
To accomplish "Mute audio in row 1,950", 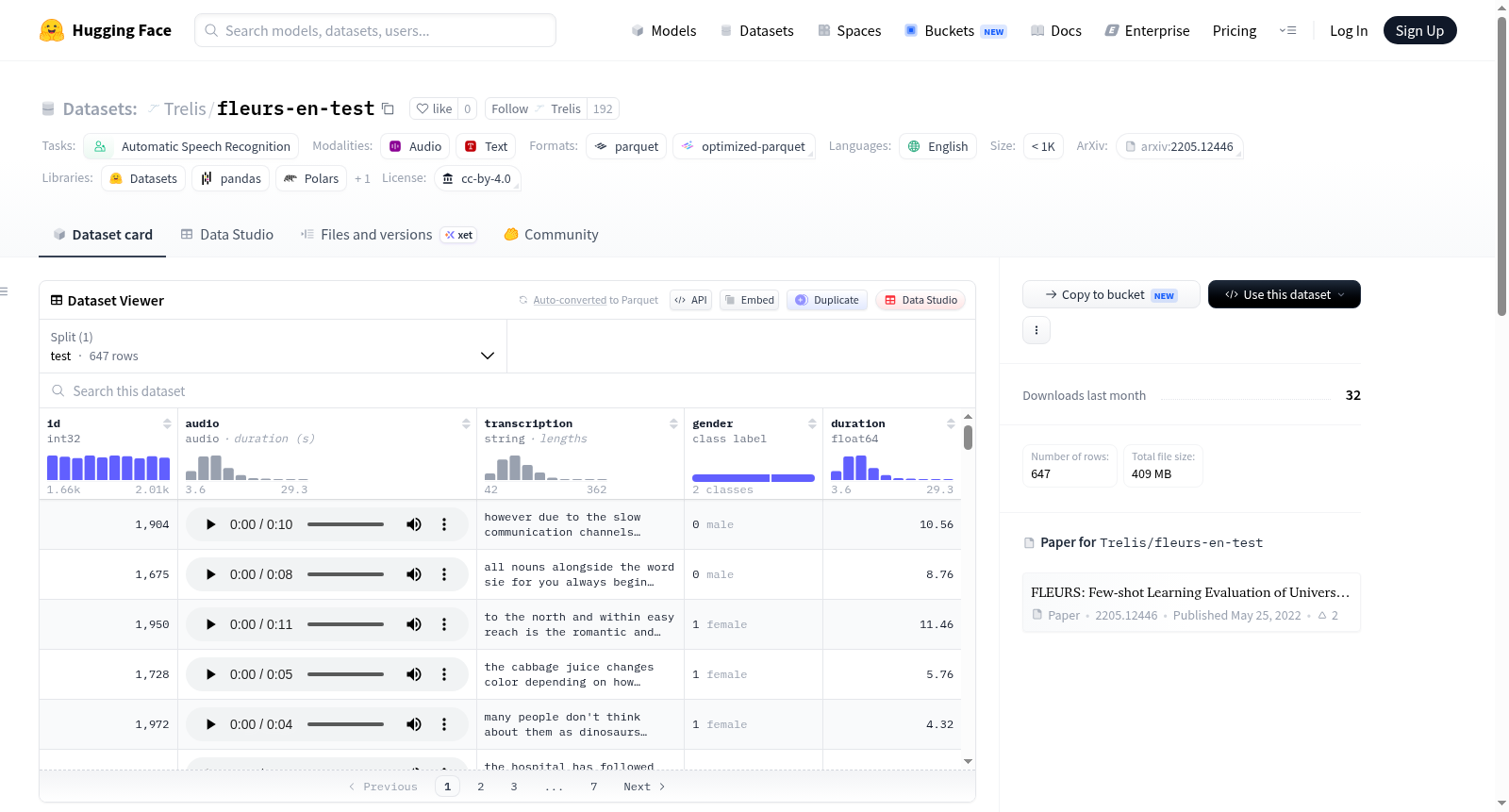I will point(414,624).
